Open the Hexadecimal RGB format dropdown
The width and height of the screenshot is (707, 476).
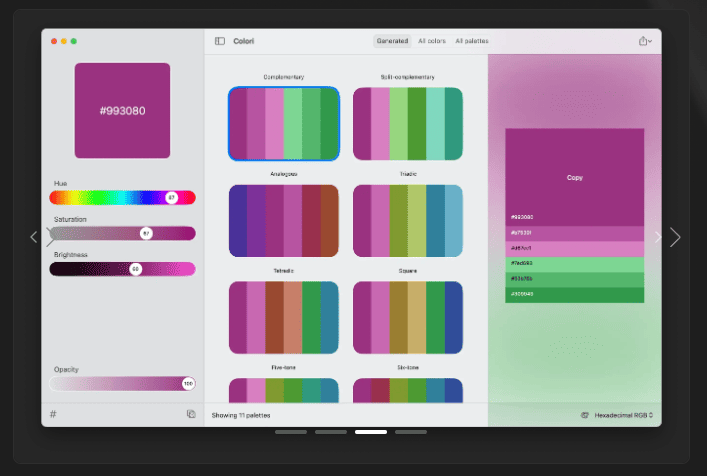624,415
